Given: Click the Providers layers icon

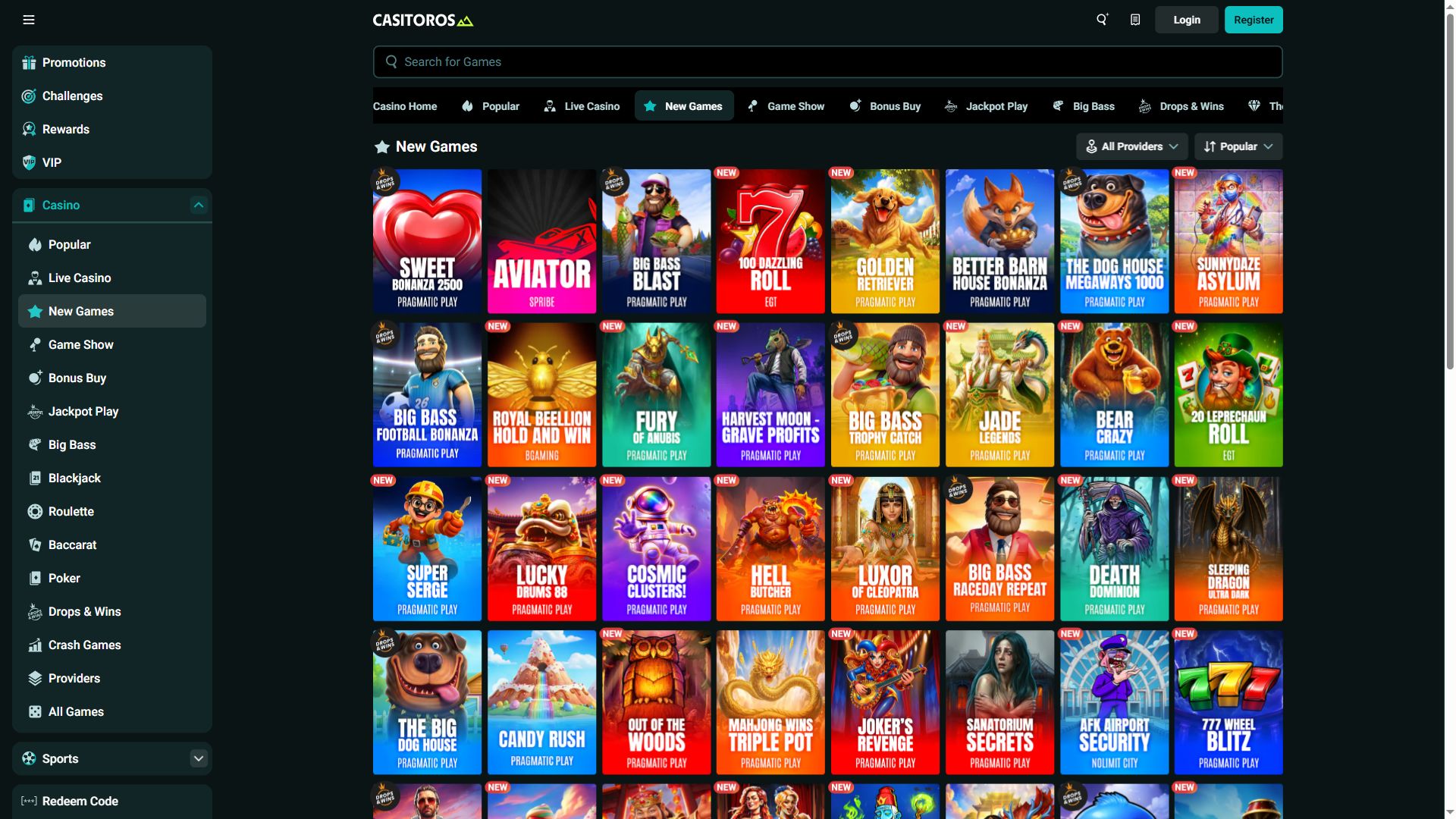Looking at the screenshot, I should coord(35,678).
